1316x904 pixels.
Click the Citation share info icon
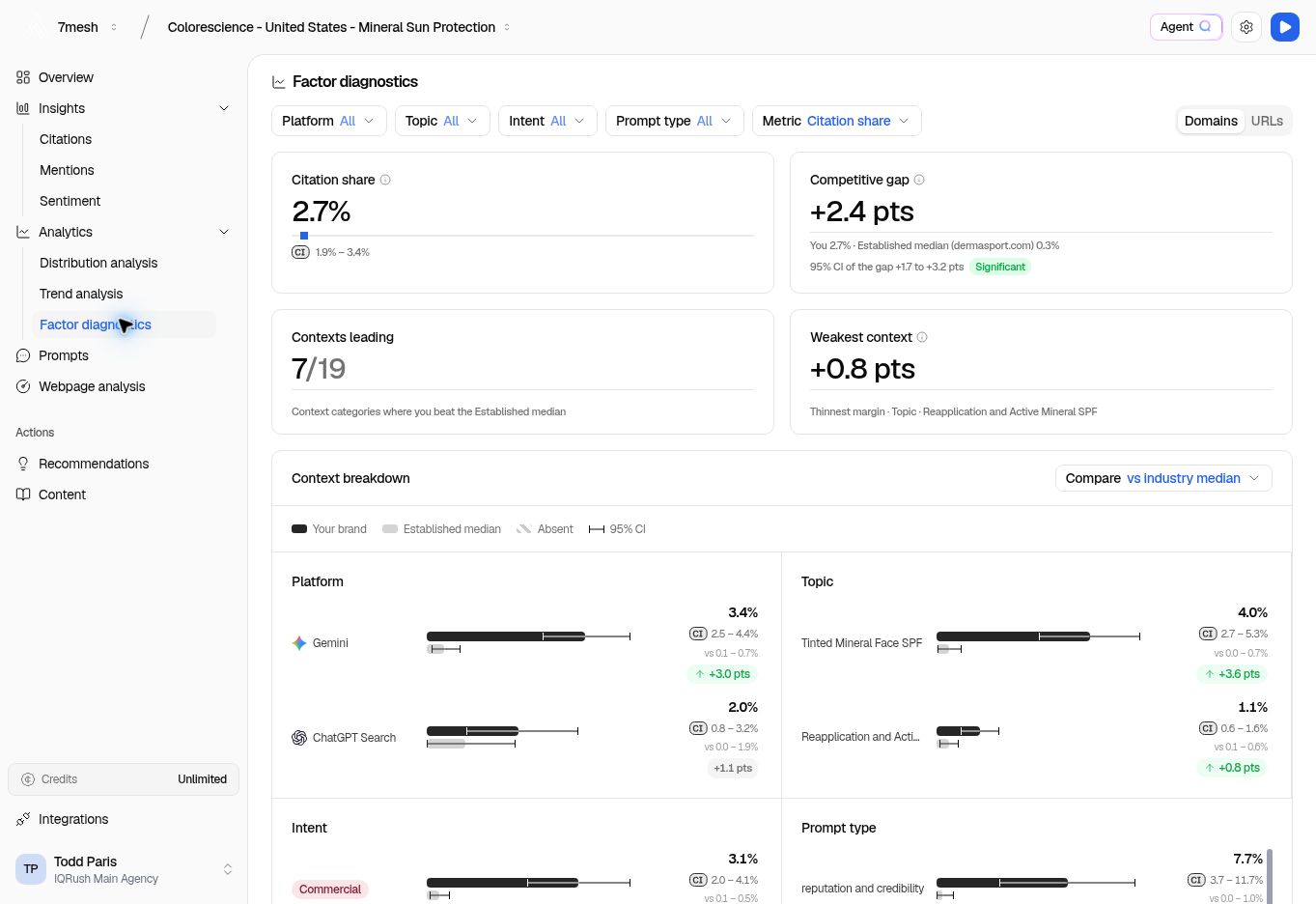pos(385,180)
